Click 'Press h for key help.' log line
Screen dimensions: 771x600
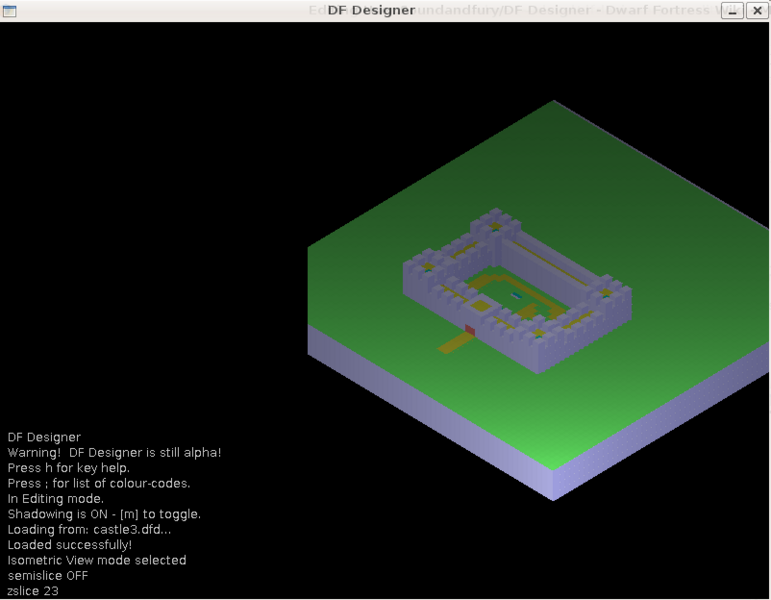(68, 468)
